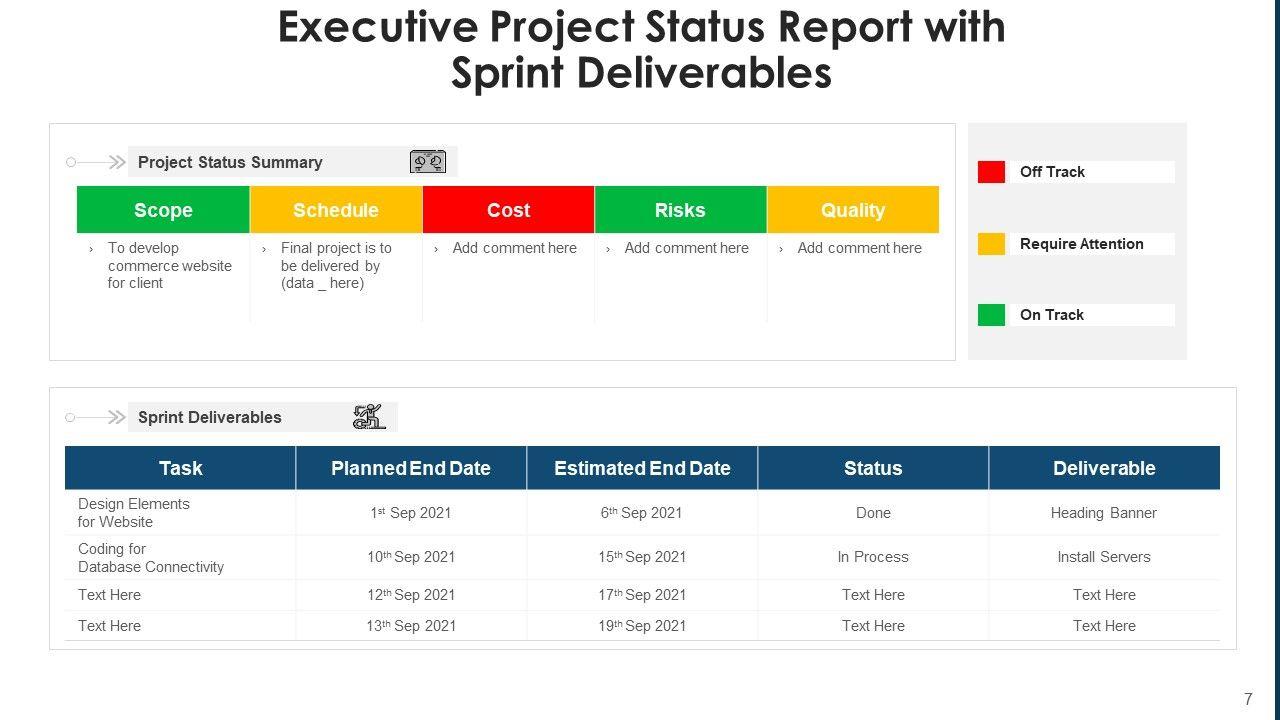Click 'Text Here' task in 13th Sep row
Image resolution: width=1280 pixels, height=720 pixels.
pyautogui.click(x=110, y=626)
